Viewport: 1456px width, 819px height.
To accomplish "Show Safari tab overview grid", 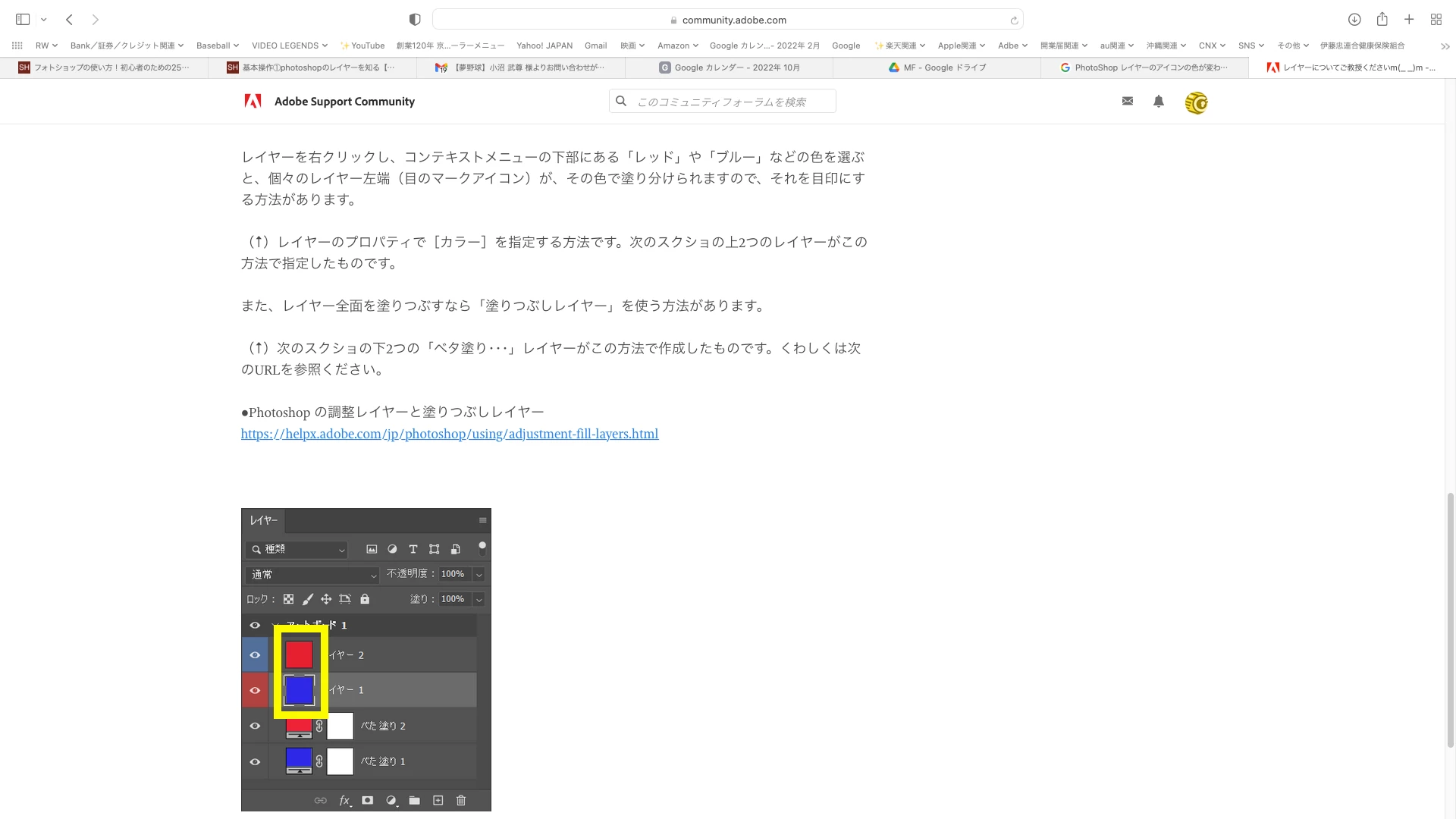I will tap(1436, 20).
